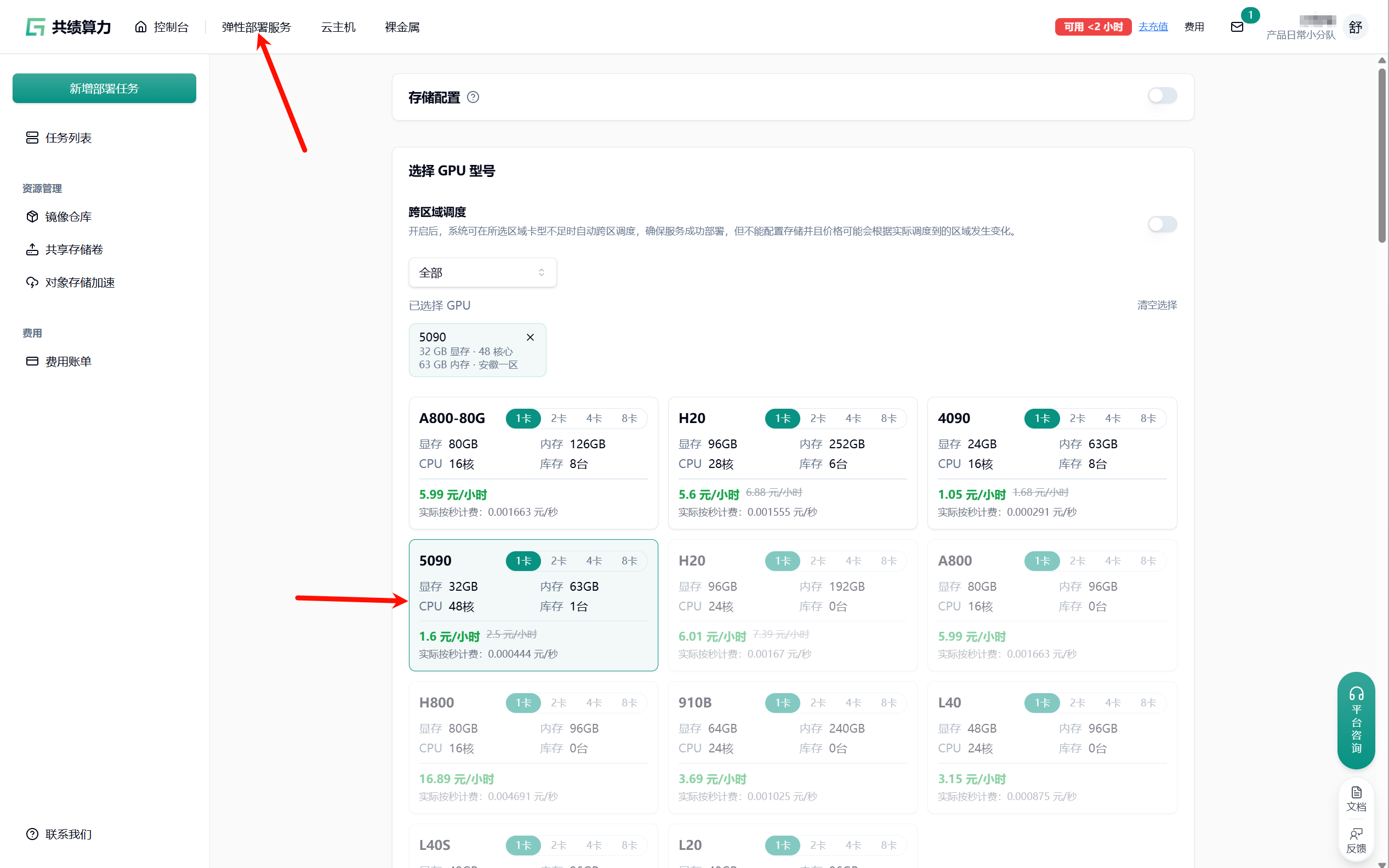Open 平台咨询 headset support widget
Image resolution: width=1389 pixels, height=868 pixels.
[x=1356, y=720]
